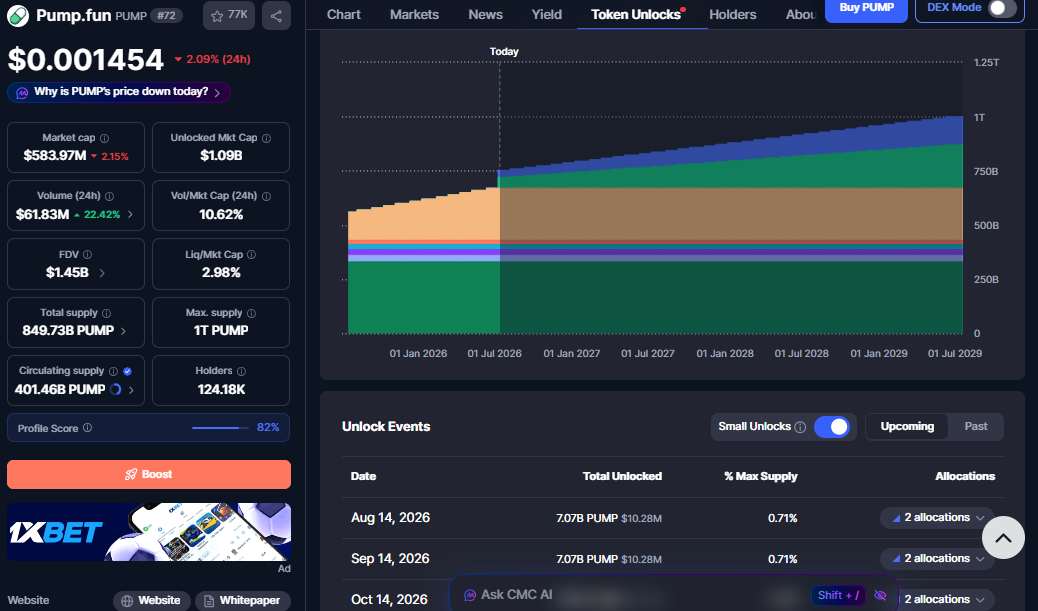Switch to the Markets tab
Screen dimensions: 1038x611
[x=414, y=15]
